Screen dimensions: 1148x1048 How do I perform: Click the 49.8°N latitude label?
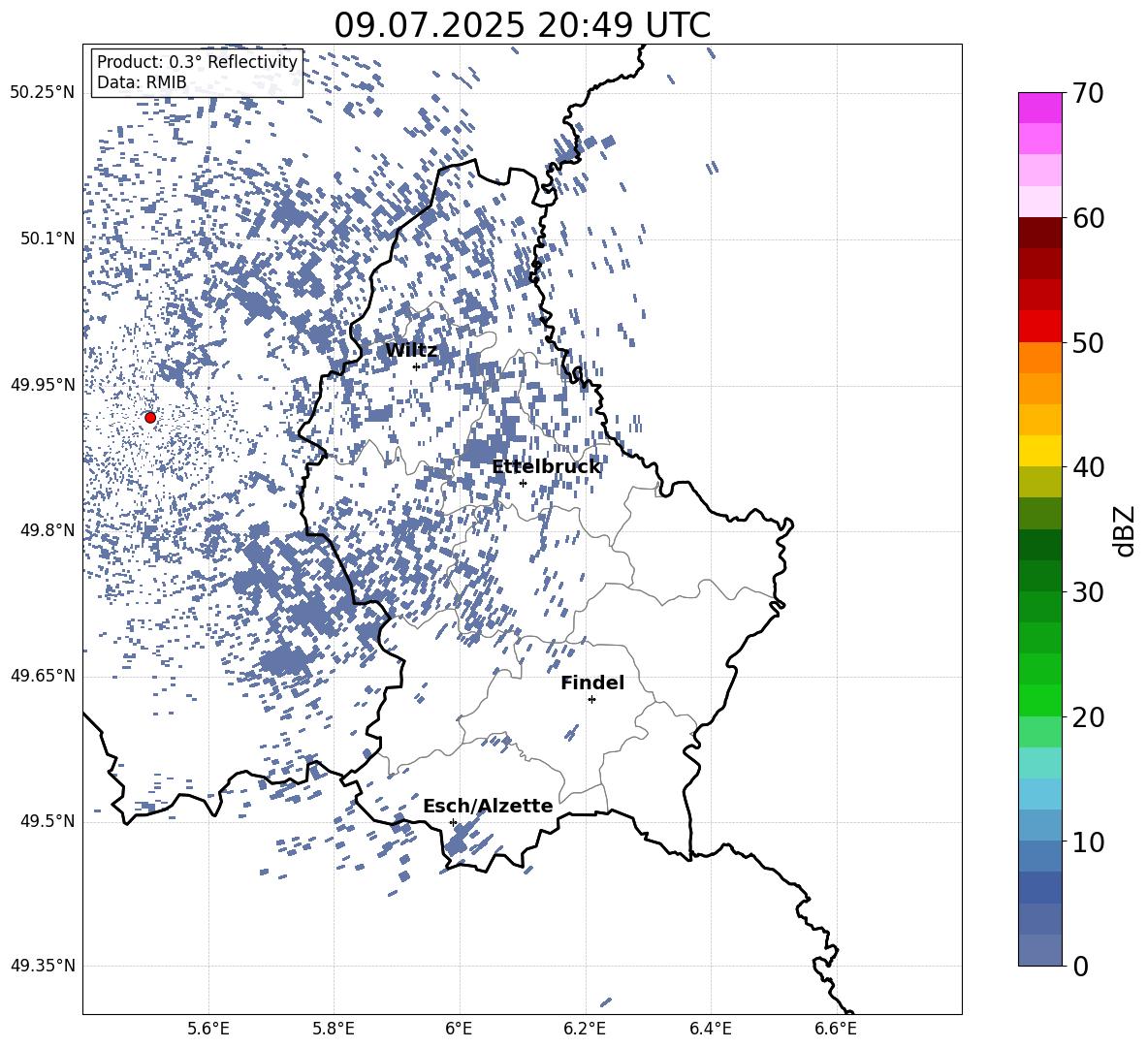[48, 530]
